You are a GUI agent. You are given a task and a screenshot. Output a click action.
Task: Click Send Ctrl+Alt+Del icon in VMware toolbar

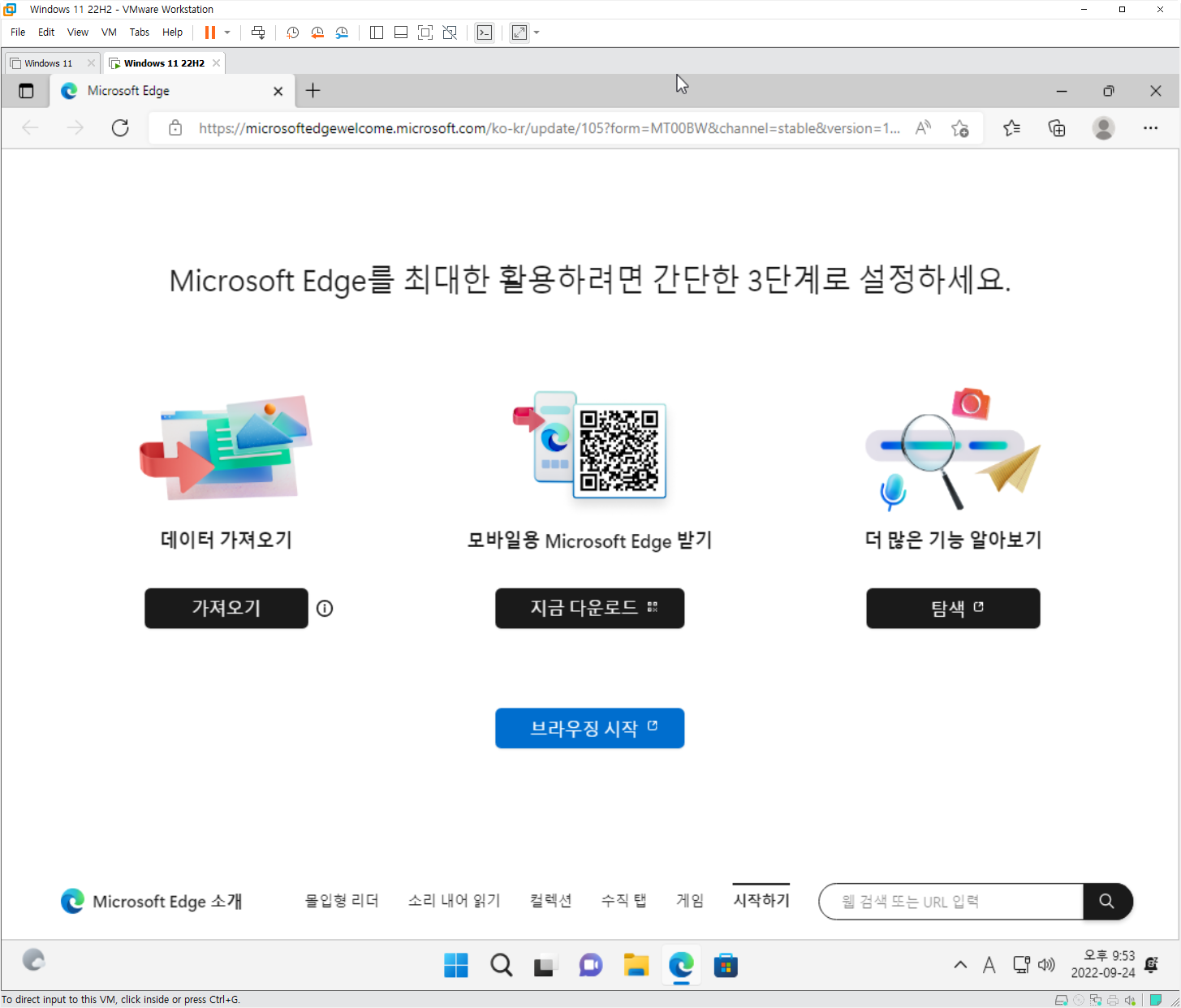258,32
